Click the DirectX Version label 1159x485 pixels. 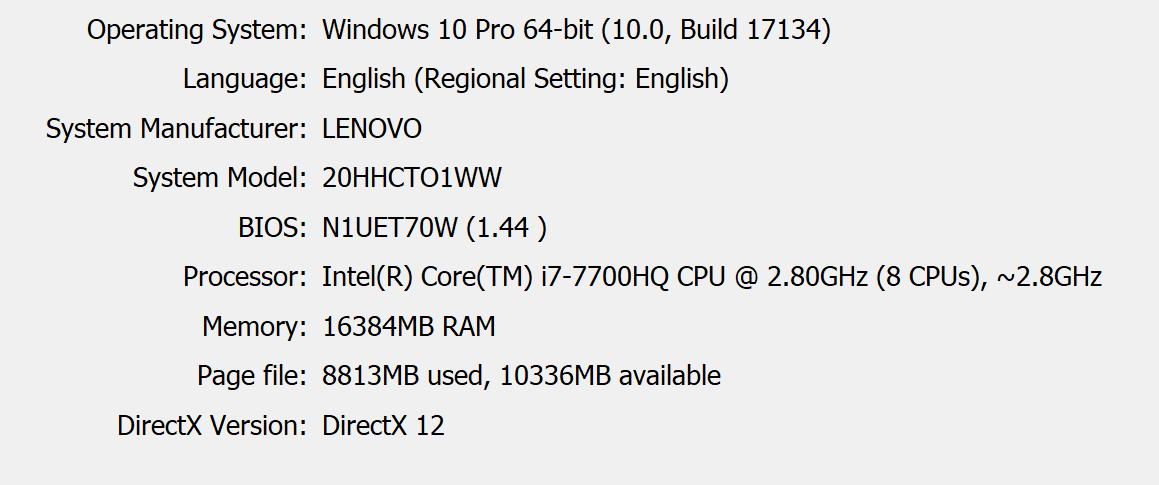tap(212, 426)
